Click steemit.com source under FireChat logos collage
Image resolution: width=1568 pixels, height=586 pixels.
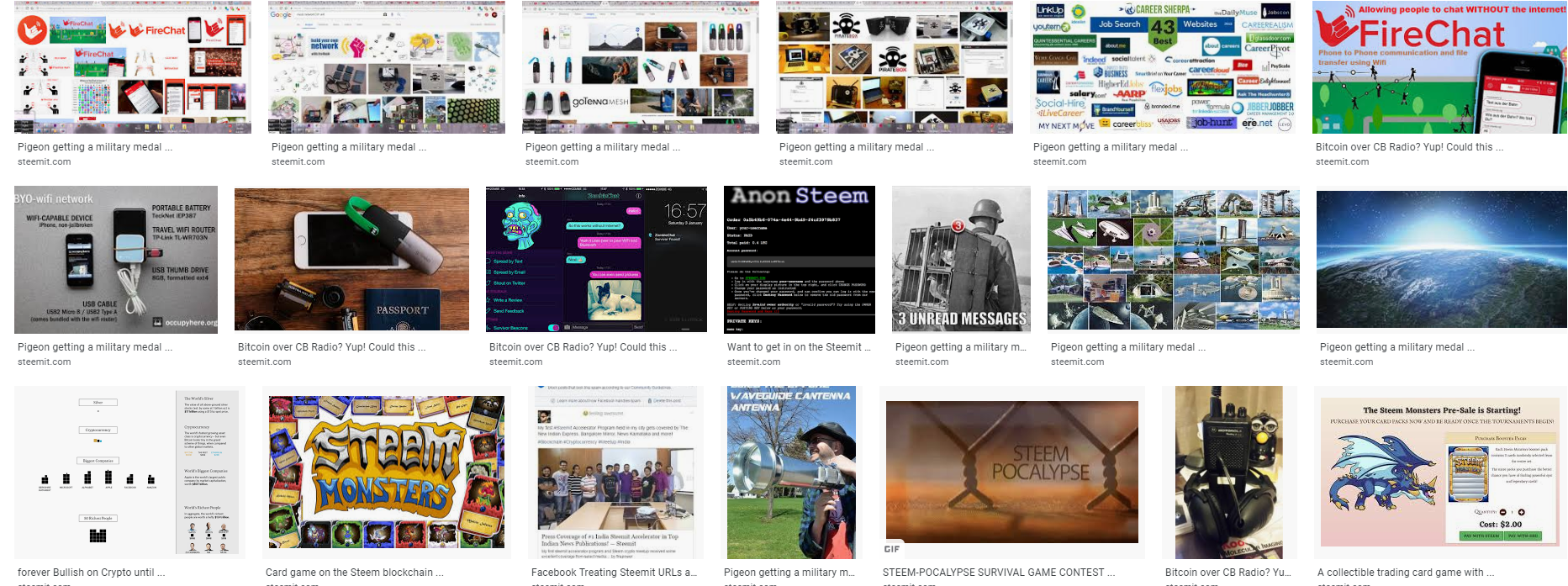click(45, 162)
